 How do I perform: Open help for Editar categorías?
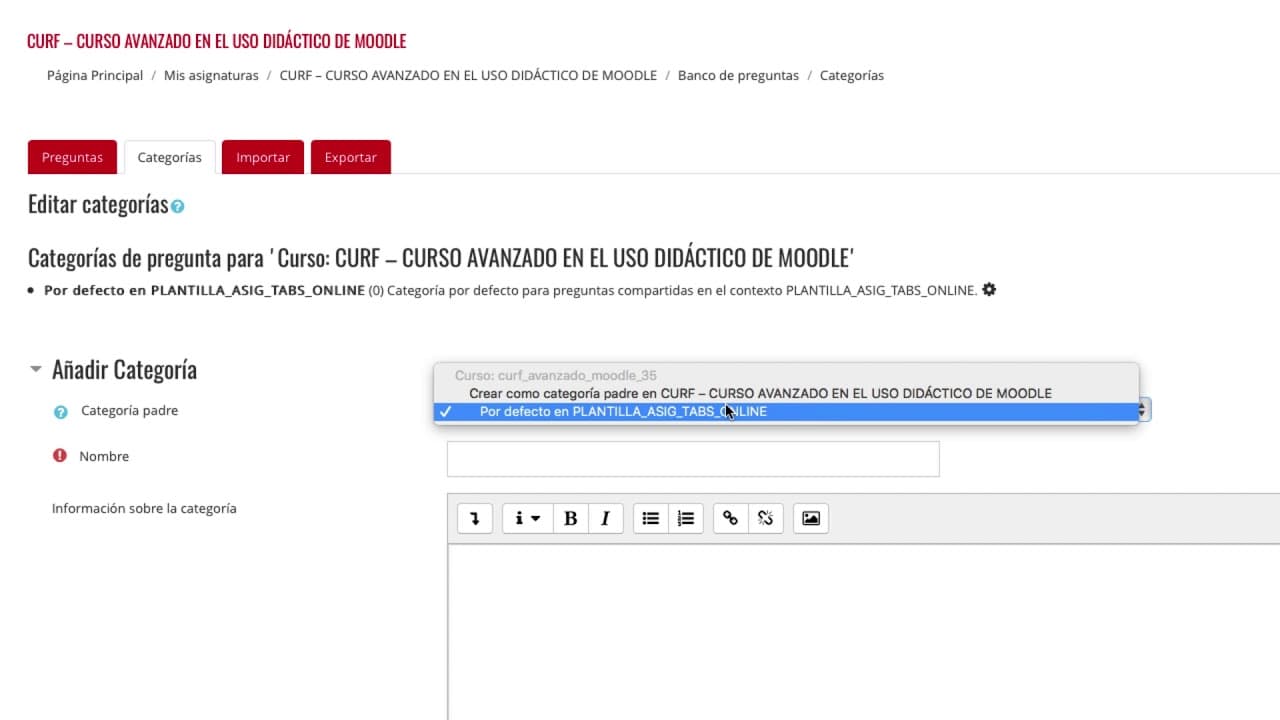pyautogui.click(x=177, y=206)
